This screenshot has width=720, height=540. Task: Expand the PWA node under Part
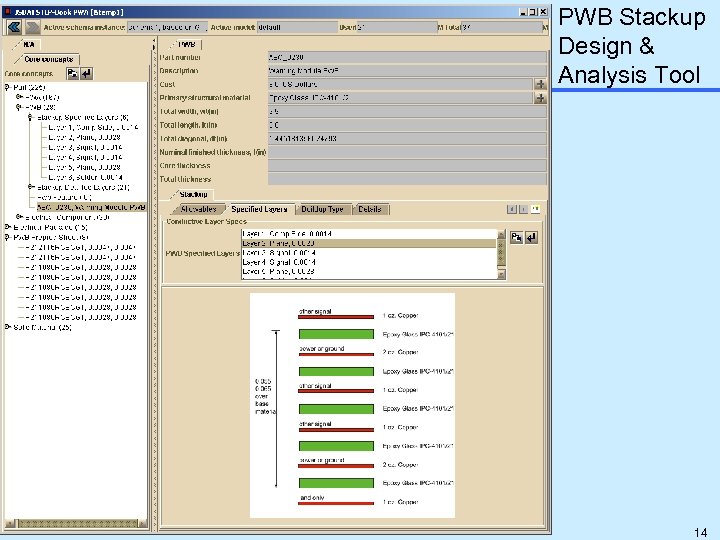19,97
